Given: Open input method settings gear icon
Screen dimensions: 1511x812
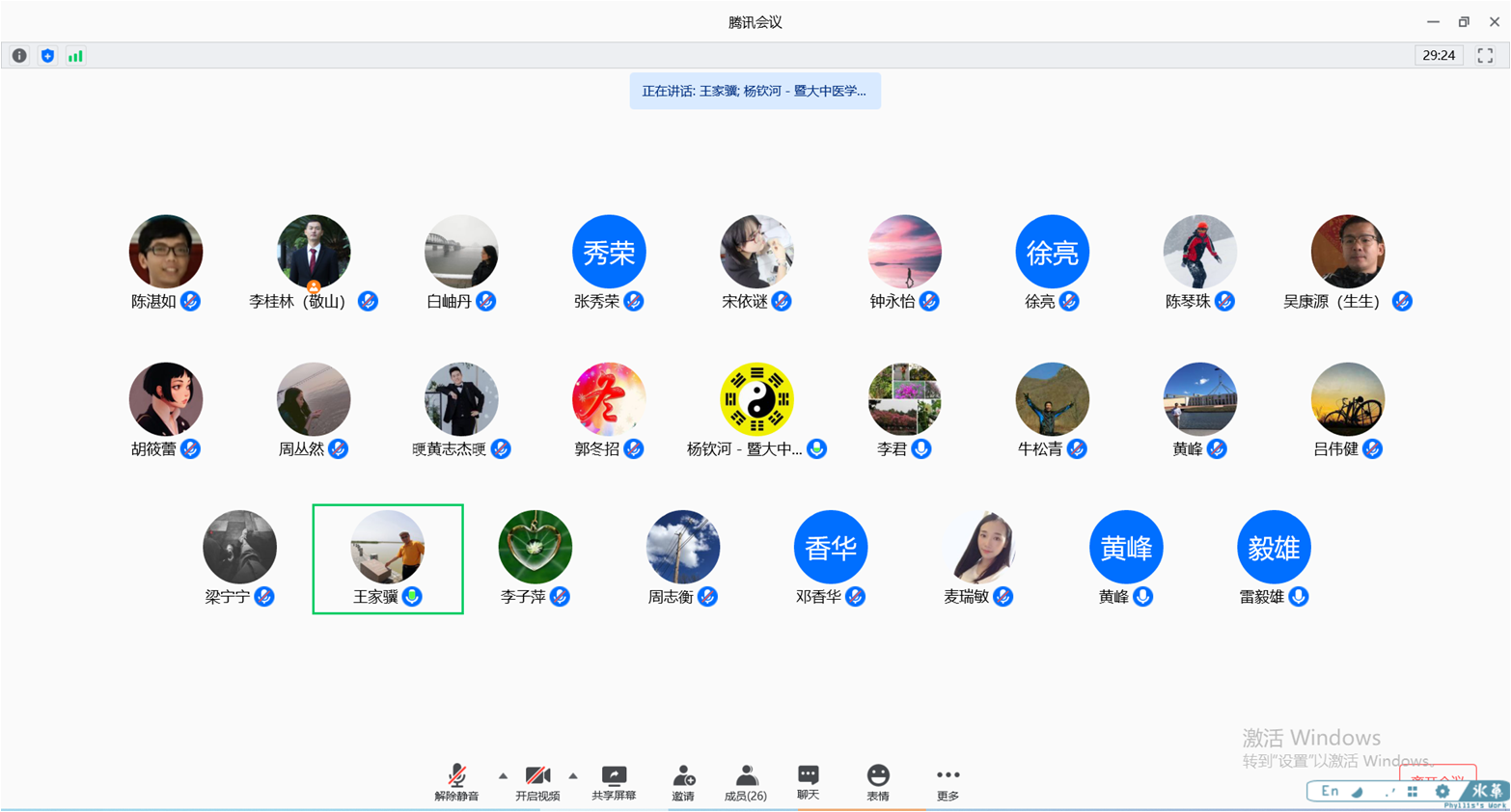Looking at the screenshot, I should tap(1442, 792).
